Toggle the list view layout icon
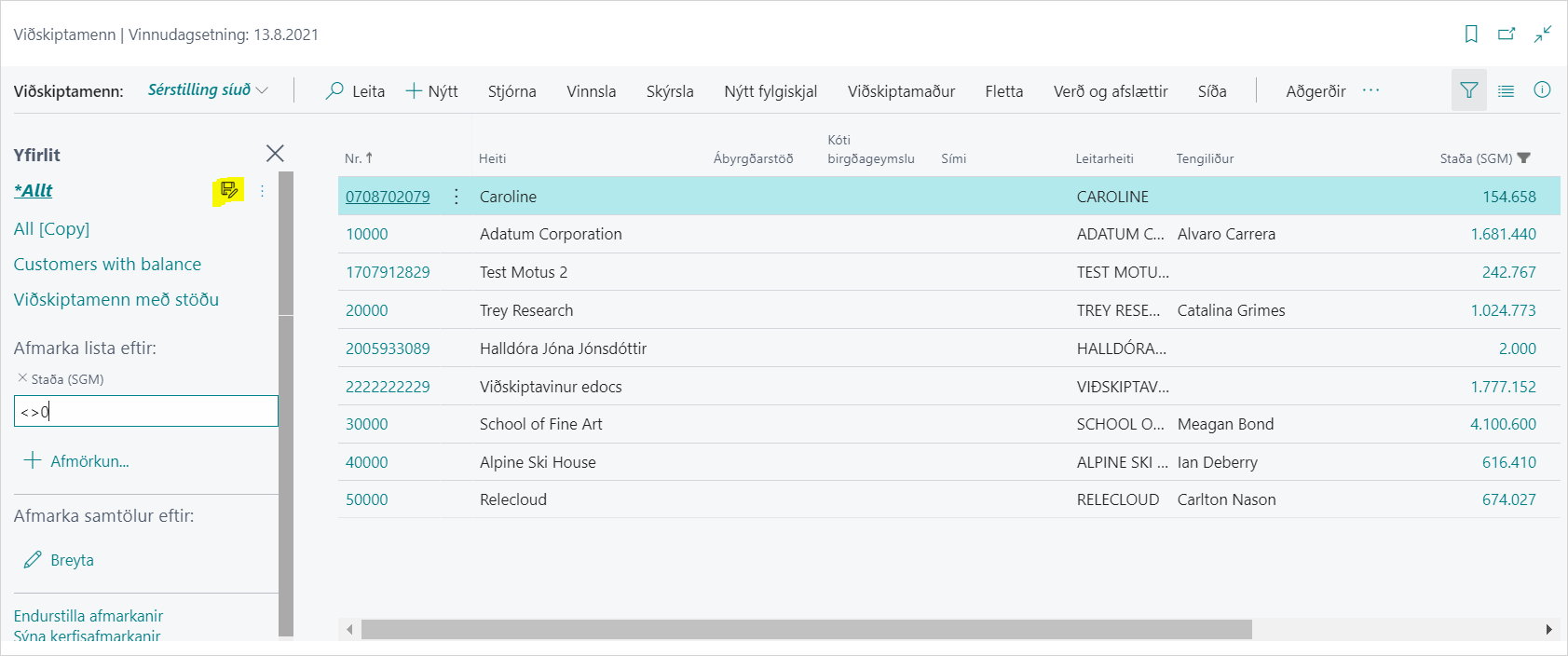The image size is (1568, 656). [1506, 90]
